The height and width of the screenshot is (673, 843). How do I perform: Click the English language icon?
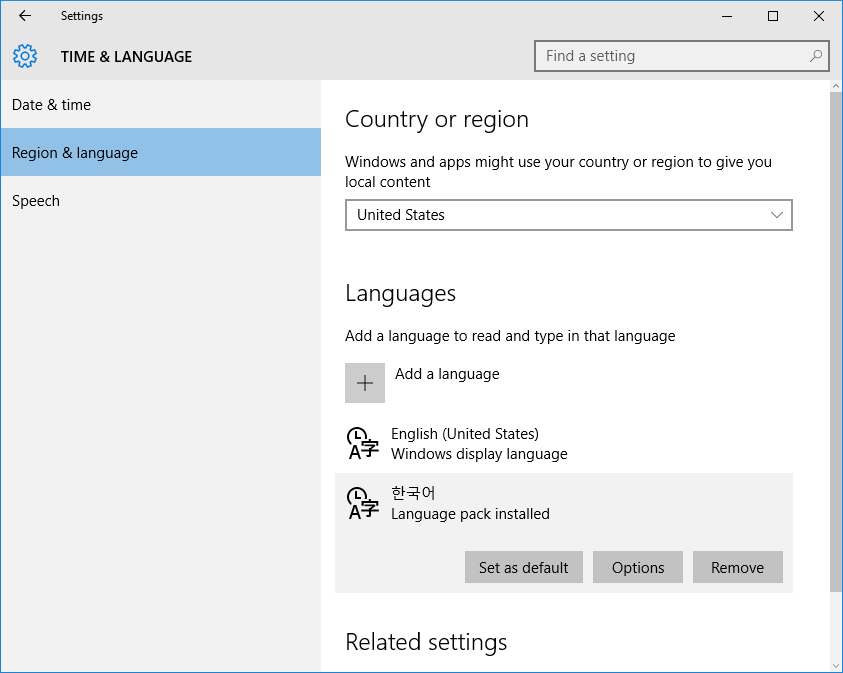[x=363, y=443]
